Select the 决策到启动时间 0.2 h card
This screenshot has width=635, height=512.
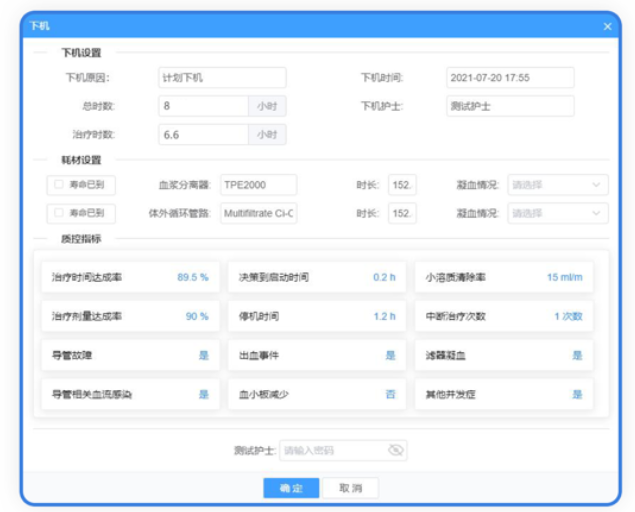coord(317,277)
